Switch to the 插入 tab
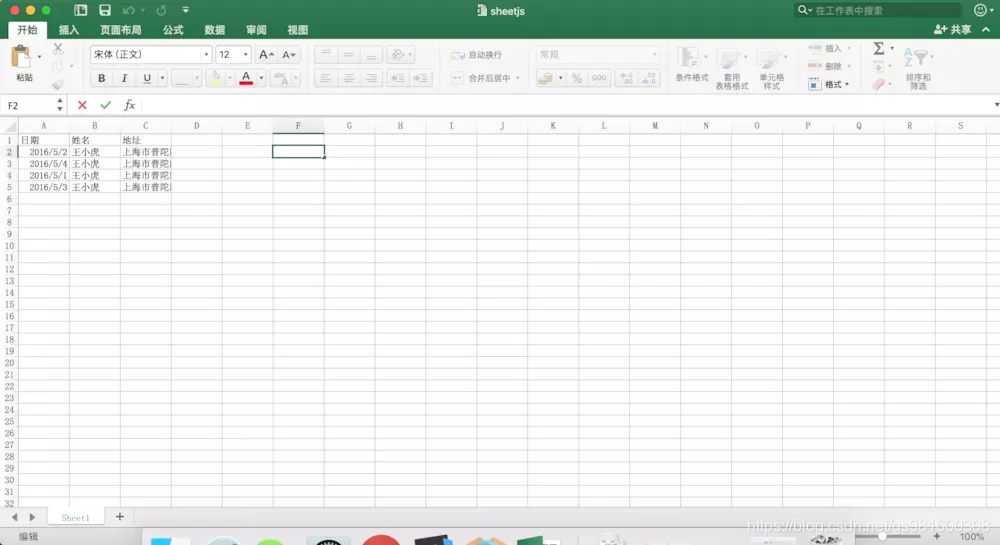This screenshot has width=1000, height=545. [69, 30]
